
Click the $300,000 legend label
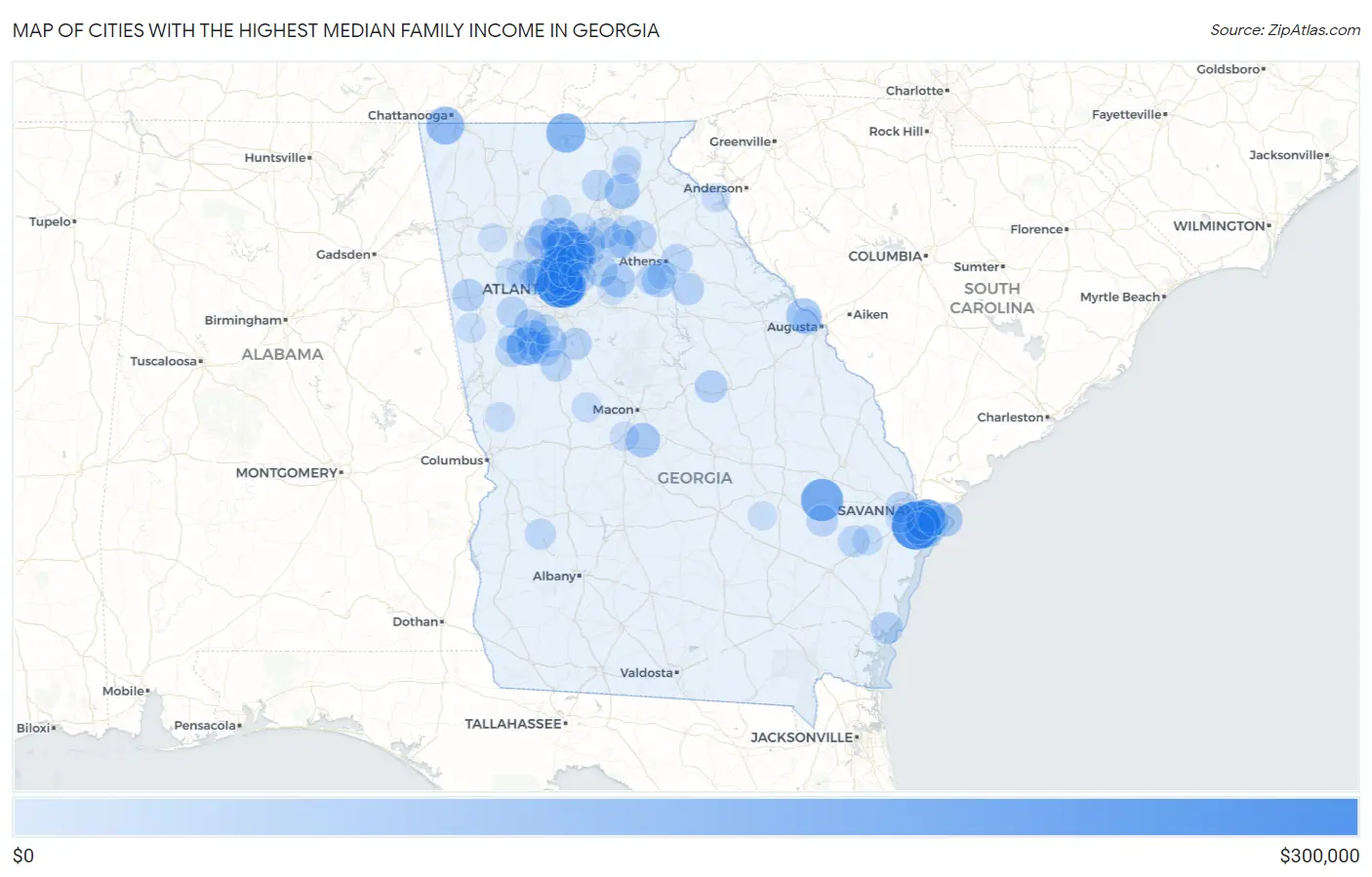[x=1319, y=856]
